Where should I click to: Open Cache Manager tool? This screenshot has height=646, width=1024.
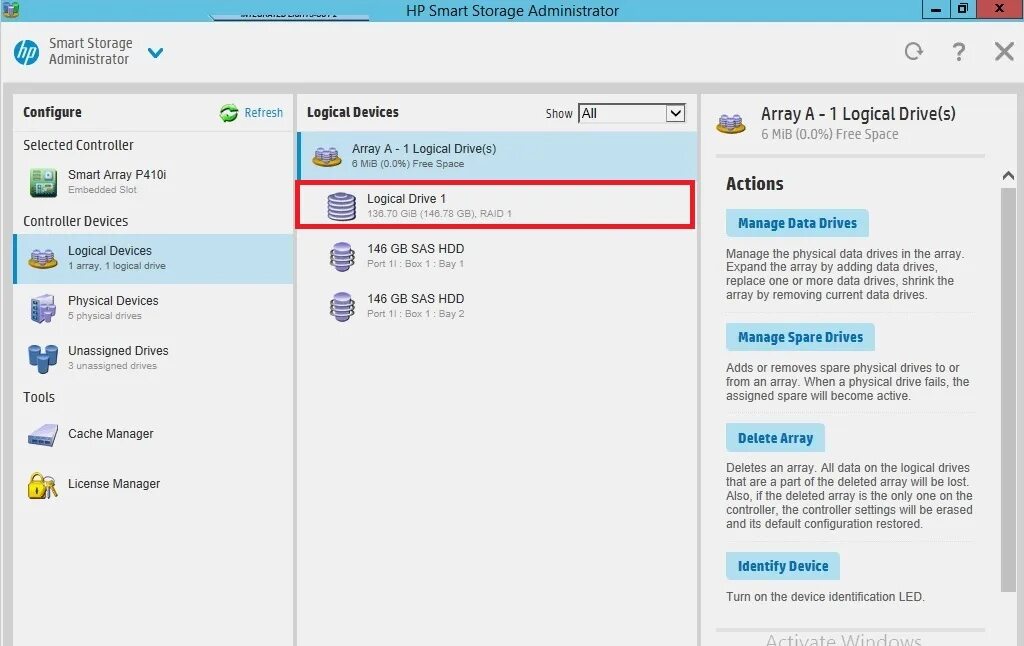(153, 434)
